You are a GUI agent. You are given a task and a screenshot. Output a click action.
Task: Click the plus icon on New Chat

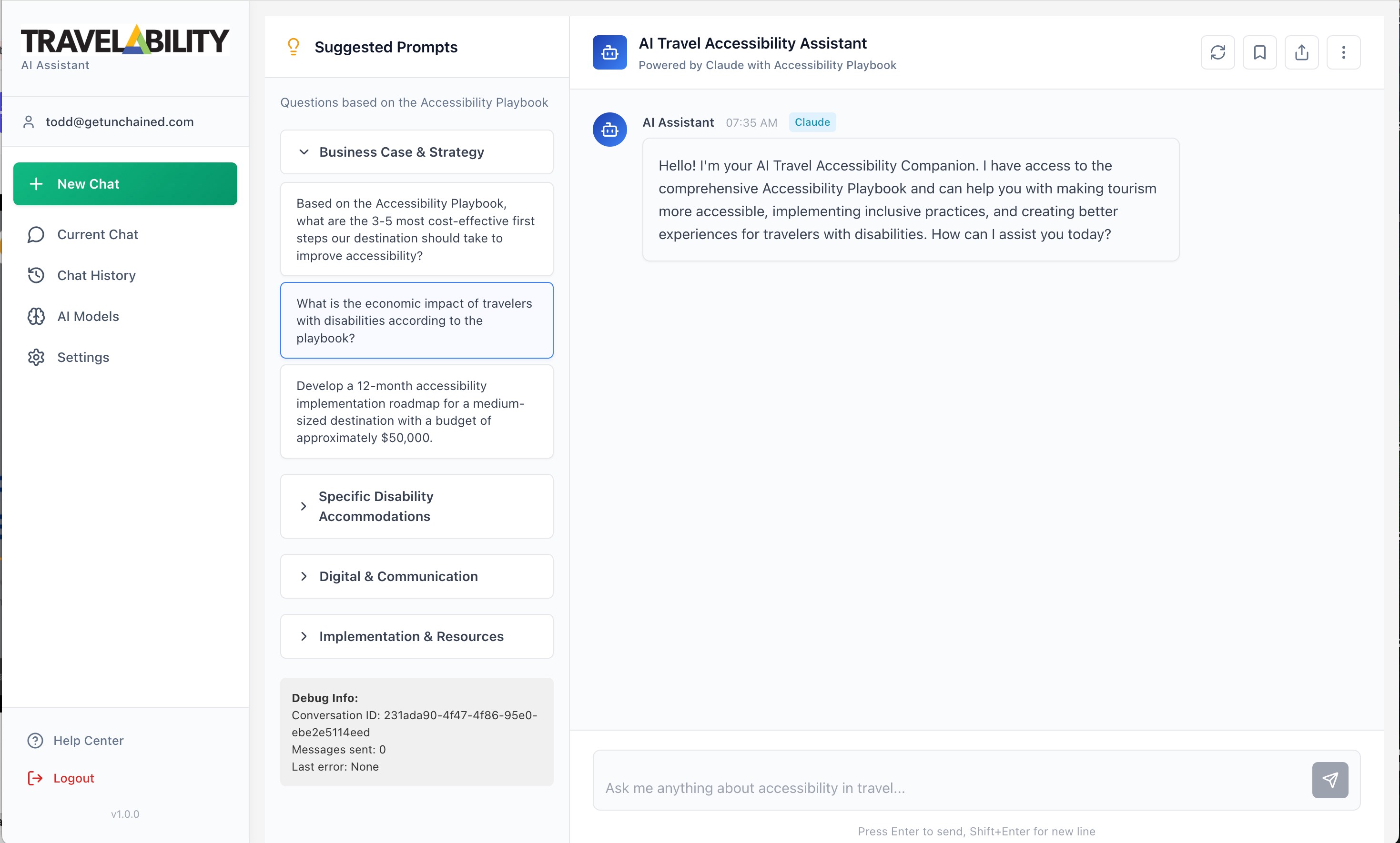click(x=36, y=184)
